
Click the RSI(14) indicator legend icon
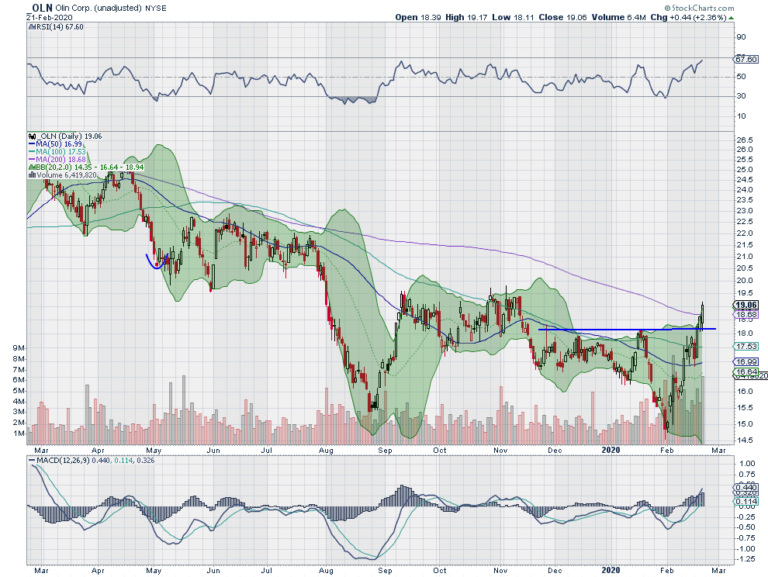coord(32,27)
